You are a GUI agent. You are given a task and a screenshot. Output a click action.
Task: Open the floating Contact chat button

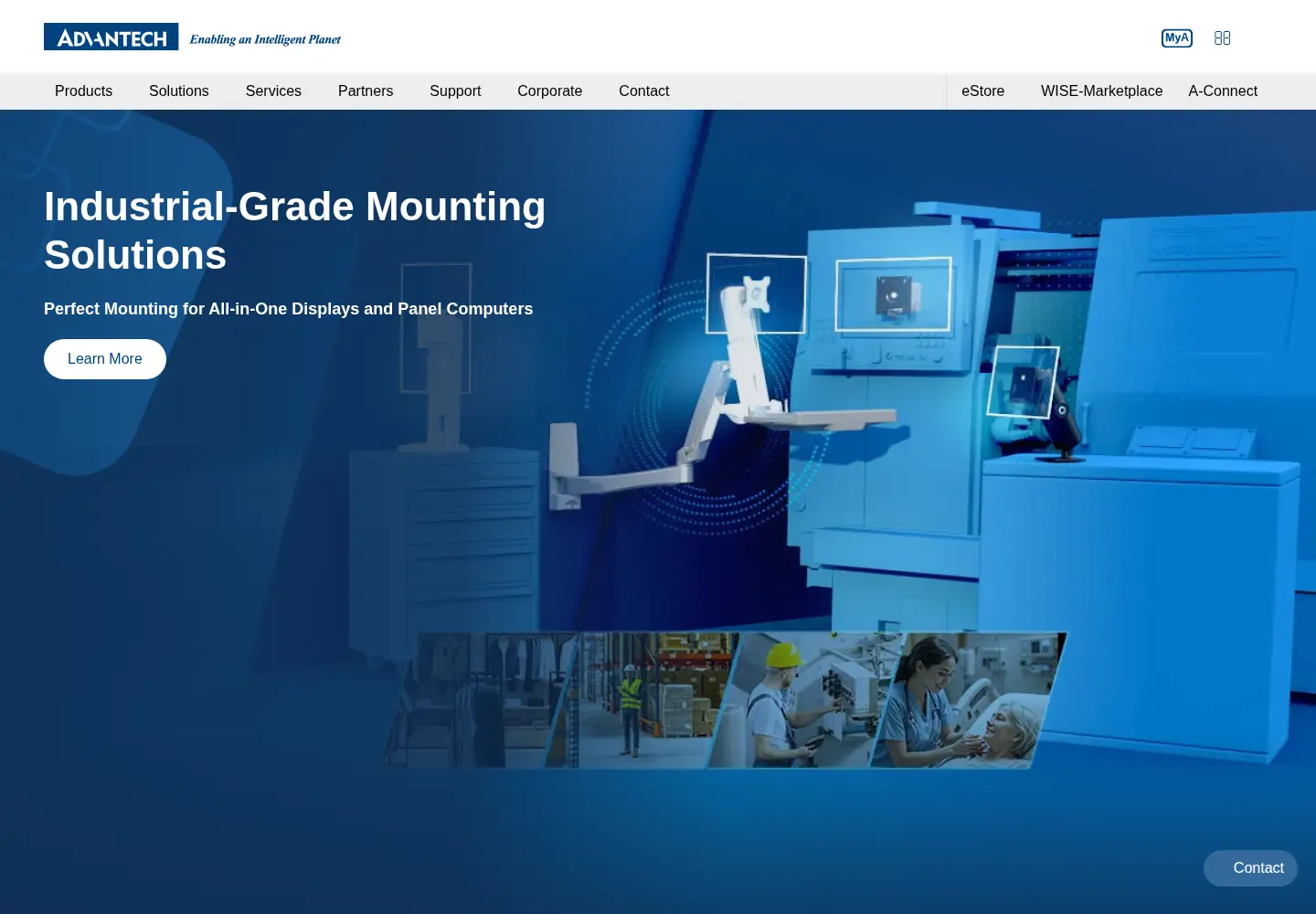tap(1250, 868)
